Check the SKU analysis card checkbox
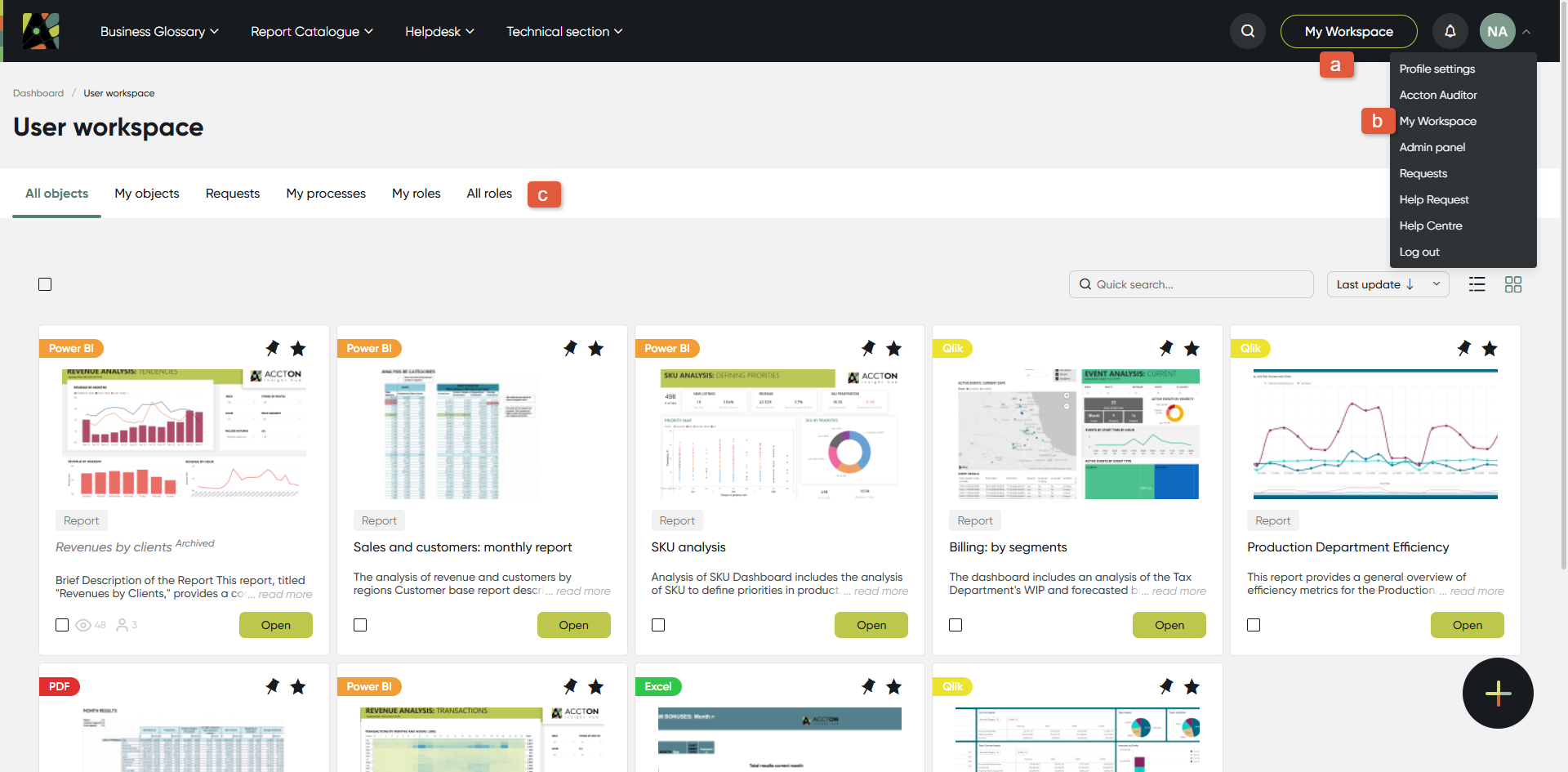The height and width of the screenshot is (772, 1568). point(658,625)
